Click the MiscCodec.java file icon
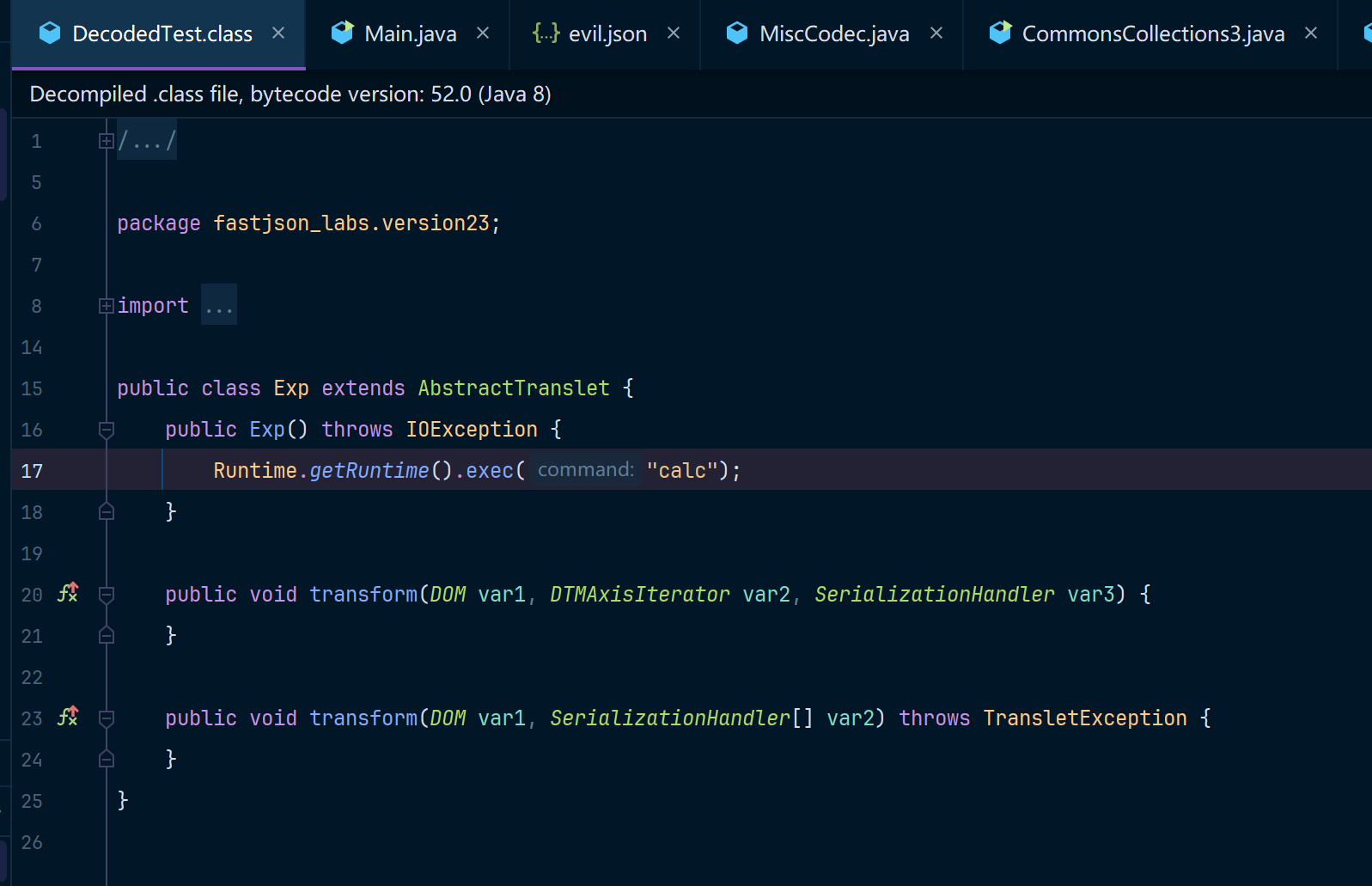Screen dimensions: 1372x886 click(737, 33)
